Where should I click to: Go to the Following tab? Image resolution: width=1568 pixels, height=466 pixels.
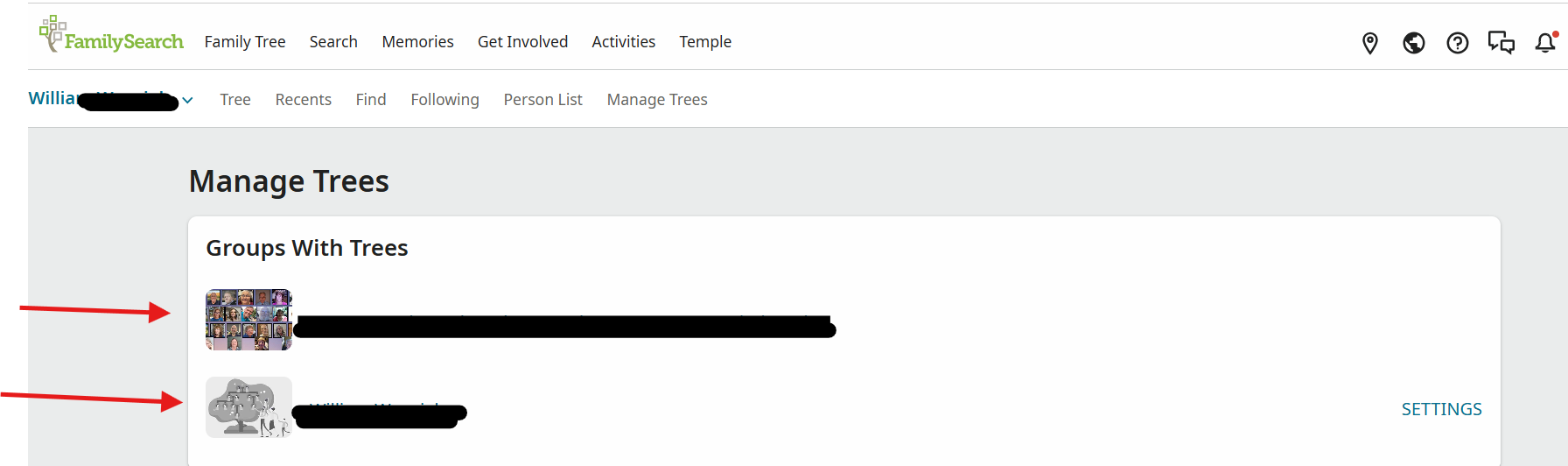point(444,100)
